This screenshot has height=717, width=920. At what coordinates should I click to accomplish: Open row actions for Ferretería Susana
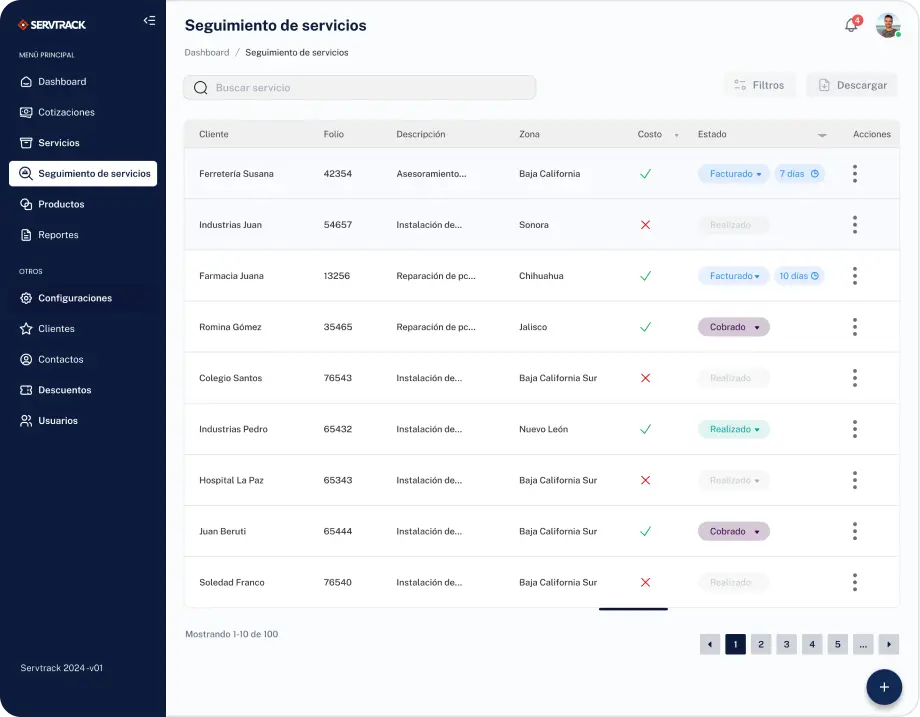tap(854, 174)
